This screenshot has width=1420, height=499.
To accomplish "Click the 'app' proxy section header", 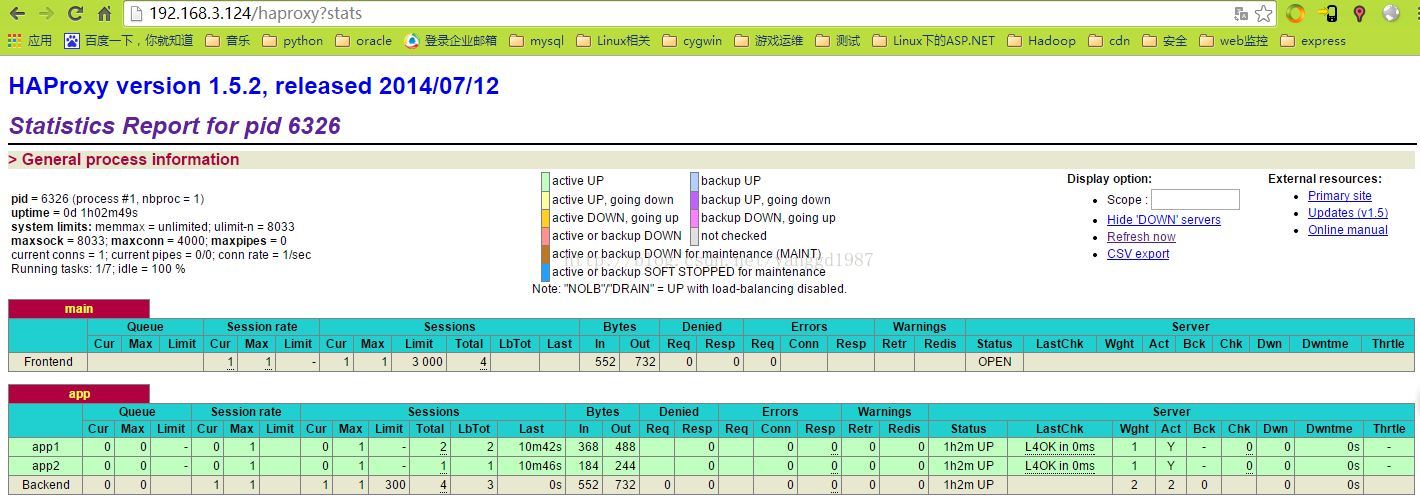I will click(x=79, y=394).
